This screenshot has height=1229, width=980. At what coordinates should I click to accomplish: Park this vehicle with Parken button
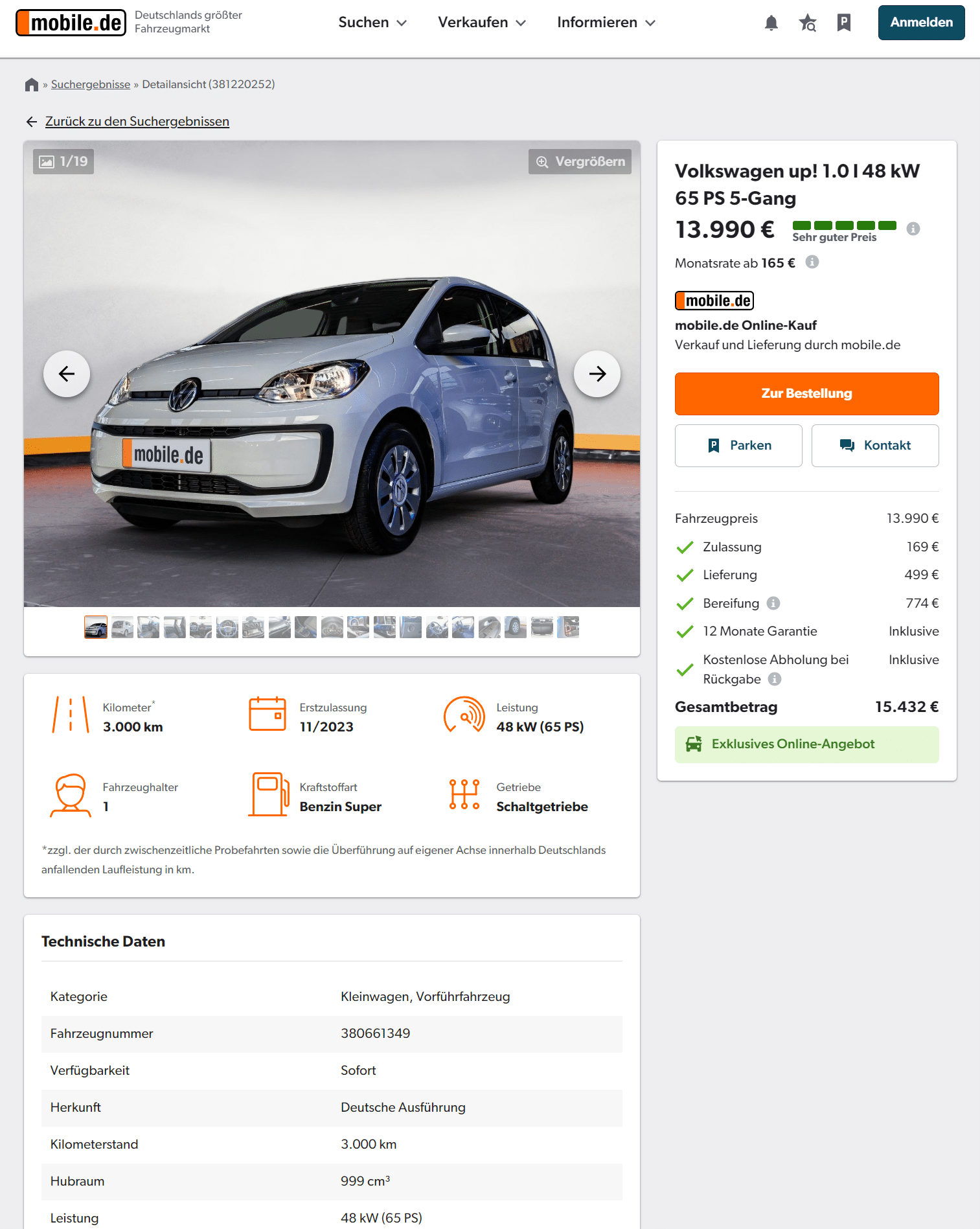(738, 446)
